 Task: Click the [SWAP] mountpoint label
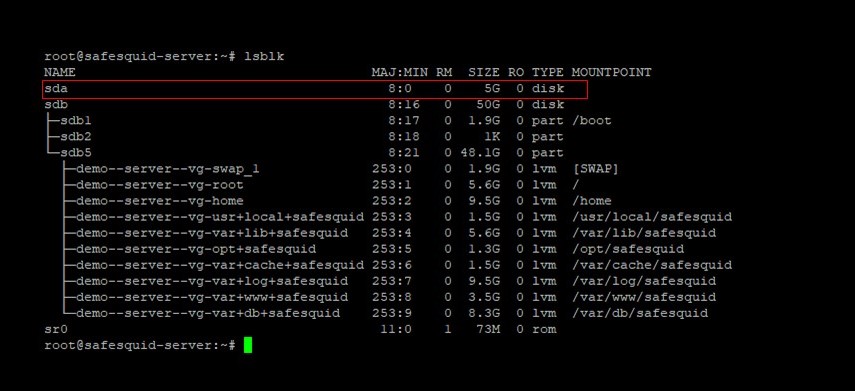pyautogui.click(x=595, y=169)
